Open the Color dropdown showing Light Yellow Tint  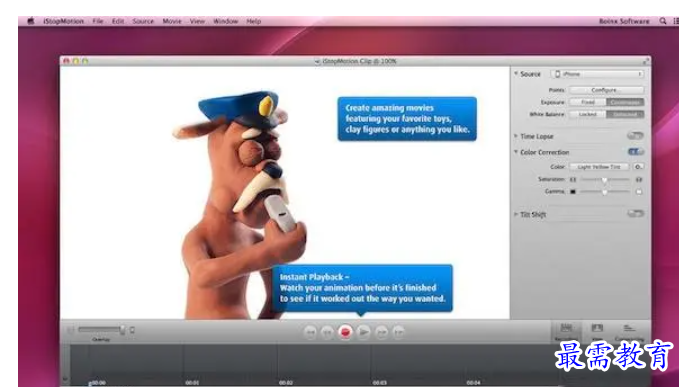coord(599,167)
